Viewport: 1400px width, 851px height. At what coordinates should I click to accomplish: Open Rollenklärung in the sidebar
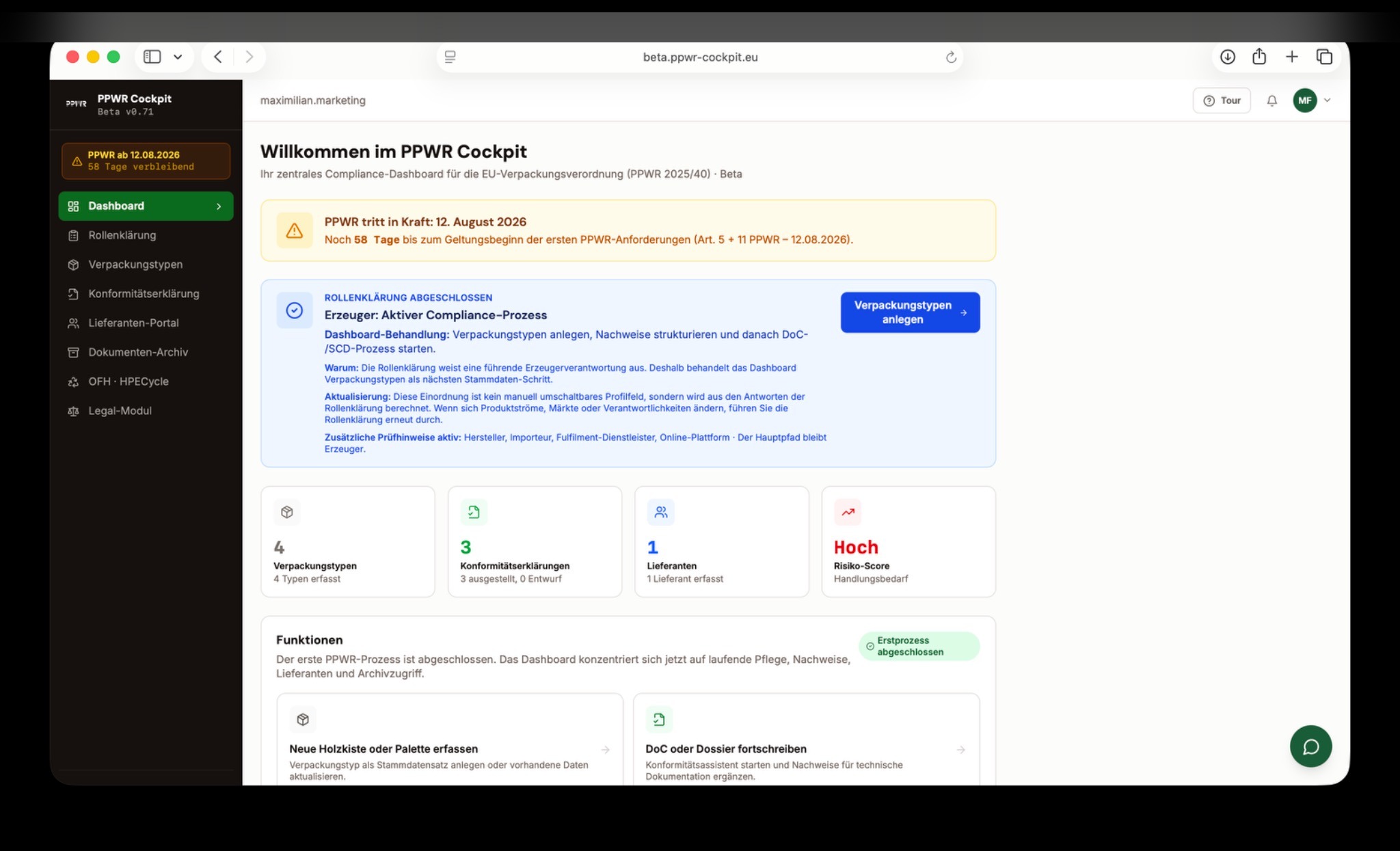point(146,235)
